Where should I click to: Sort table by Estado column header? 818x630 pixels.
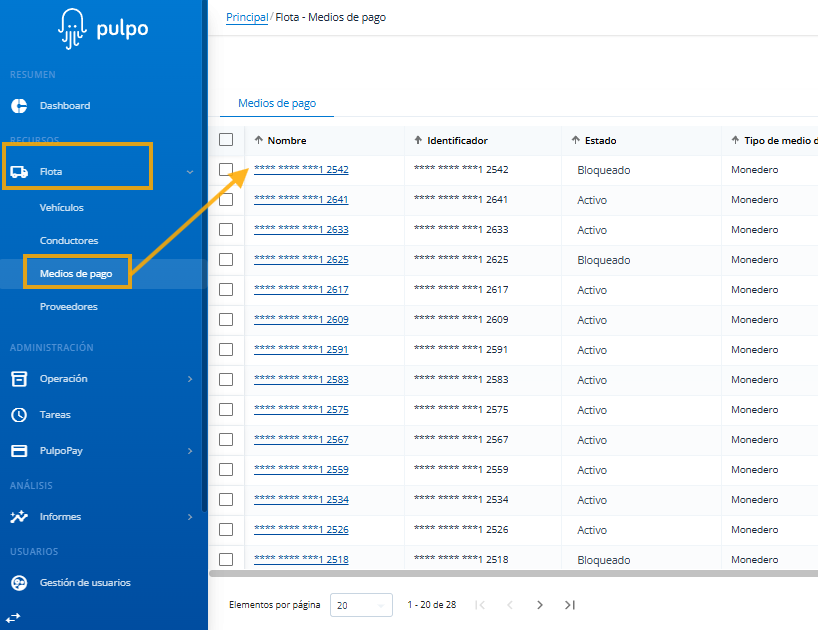pos(600,141)
